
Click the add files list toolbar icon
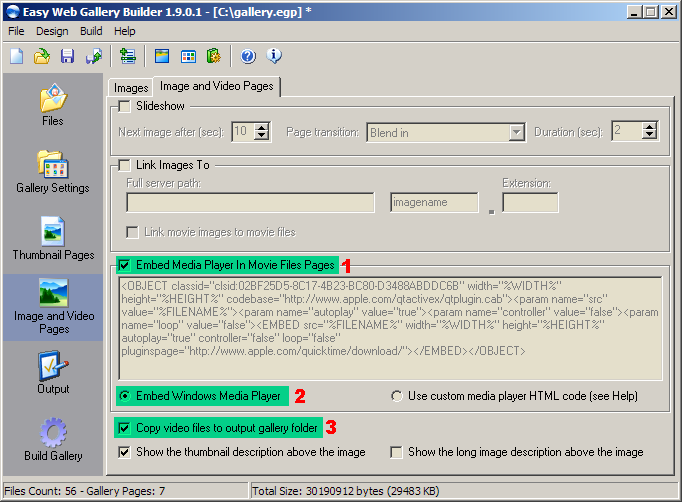click(x=127, y=56)
